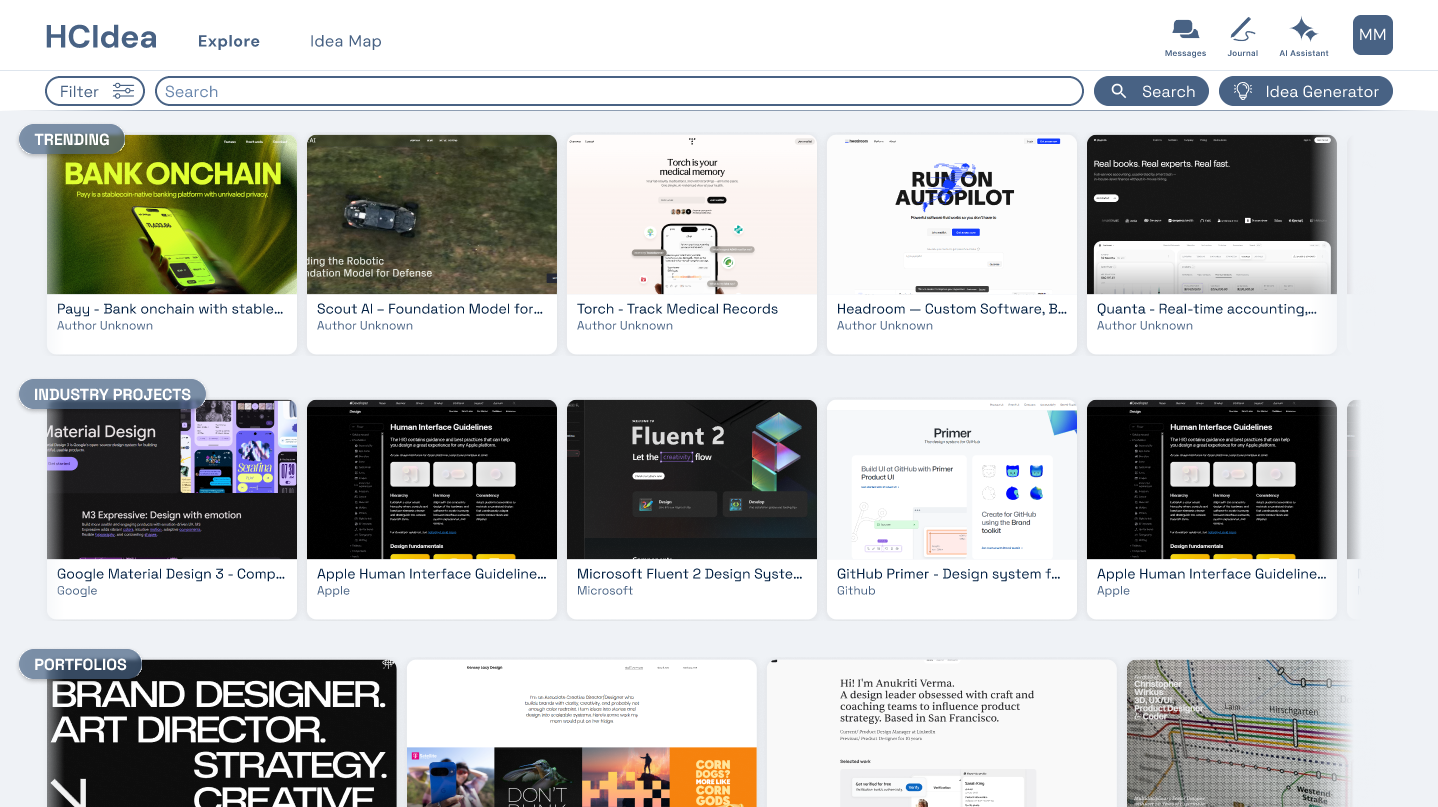Select the Industry Projects section label

pos(112,395)
